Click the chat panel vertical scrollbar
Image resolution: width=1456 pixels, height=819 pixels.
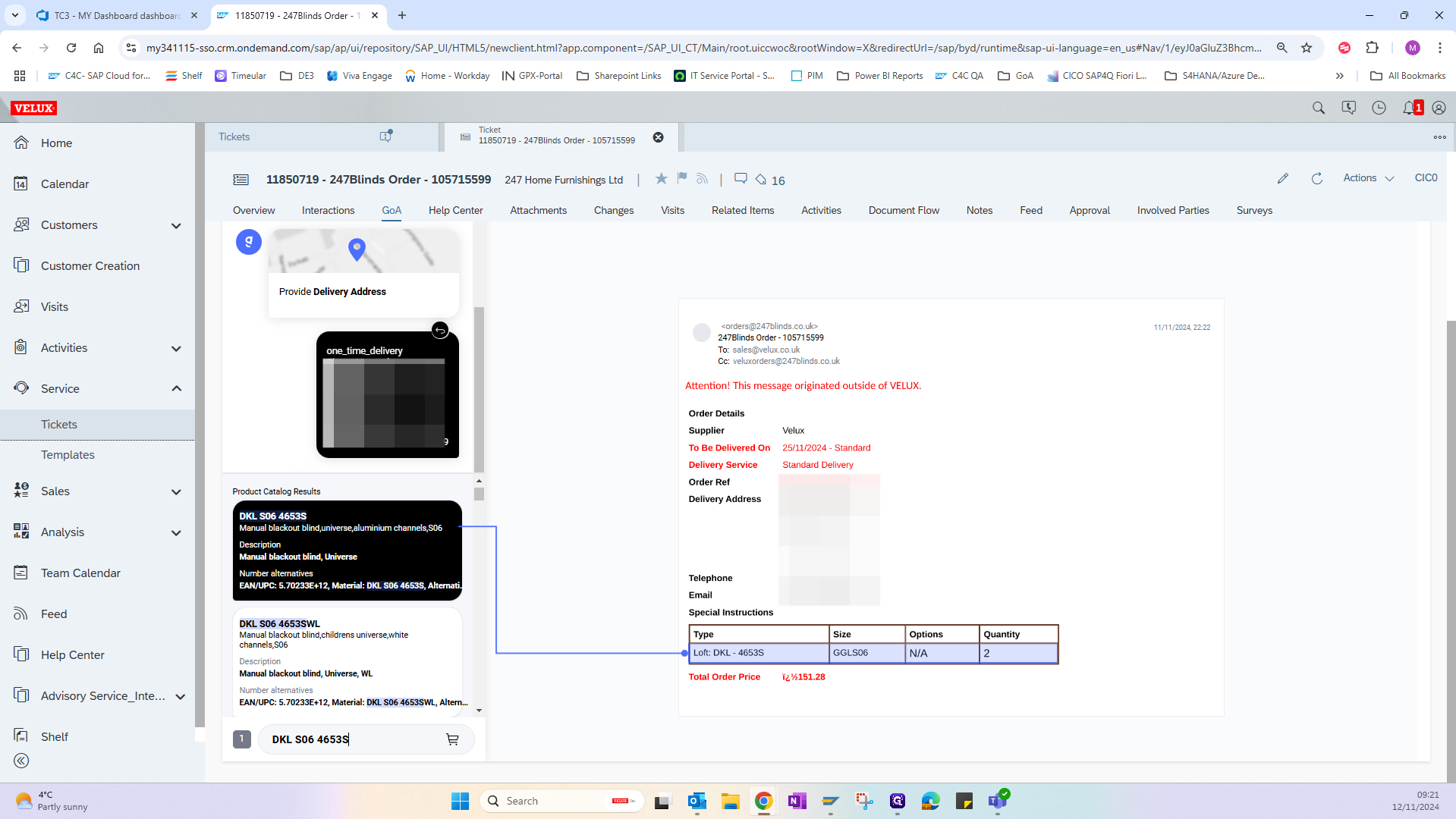(x=479, y=389)
